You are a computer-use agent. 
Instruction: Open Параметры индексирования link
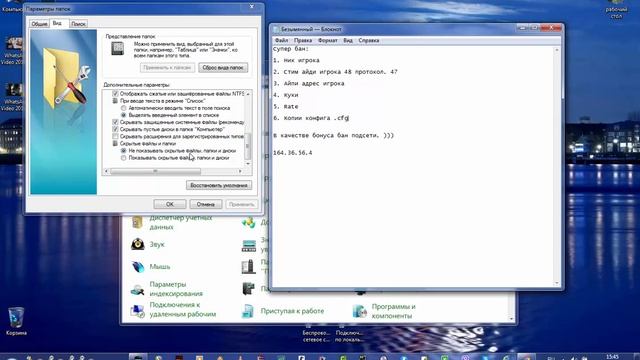(176, 289)
